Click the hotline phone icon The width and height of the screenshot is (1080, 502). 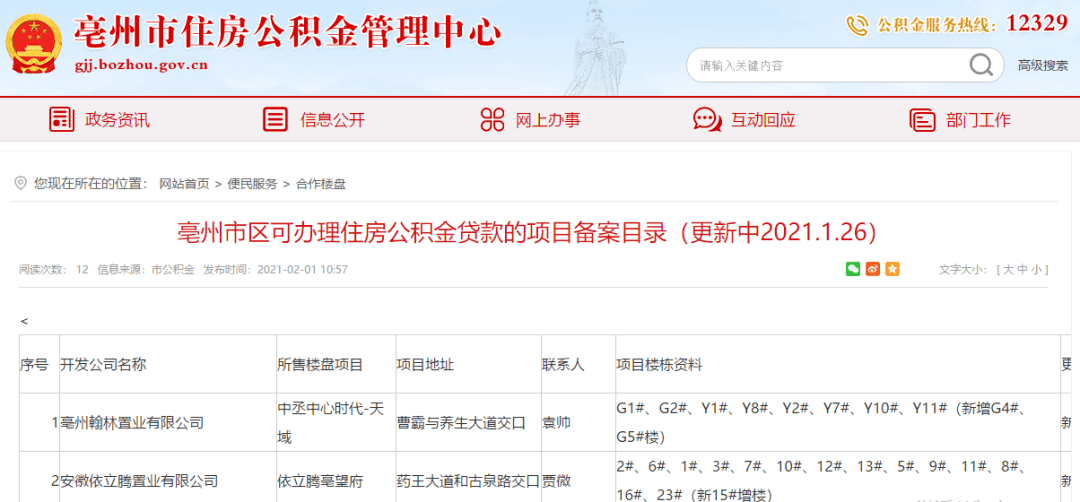(858, 25)
